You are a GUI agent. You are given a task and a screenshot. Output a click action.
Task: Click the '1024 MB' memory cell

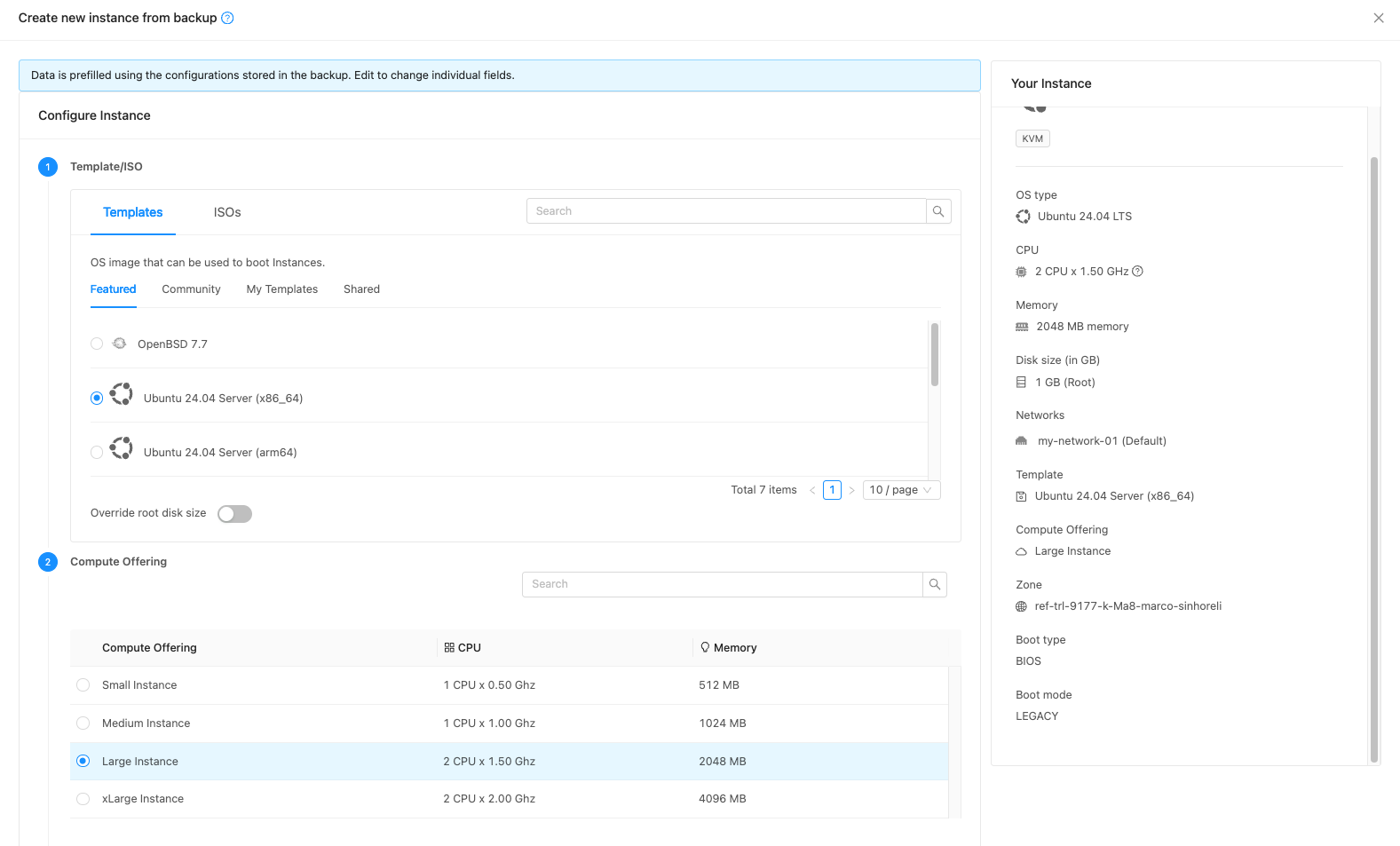(723, 723)
